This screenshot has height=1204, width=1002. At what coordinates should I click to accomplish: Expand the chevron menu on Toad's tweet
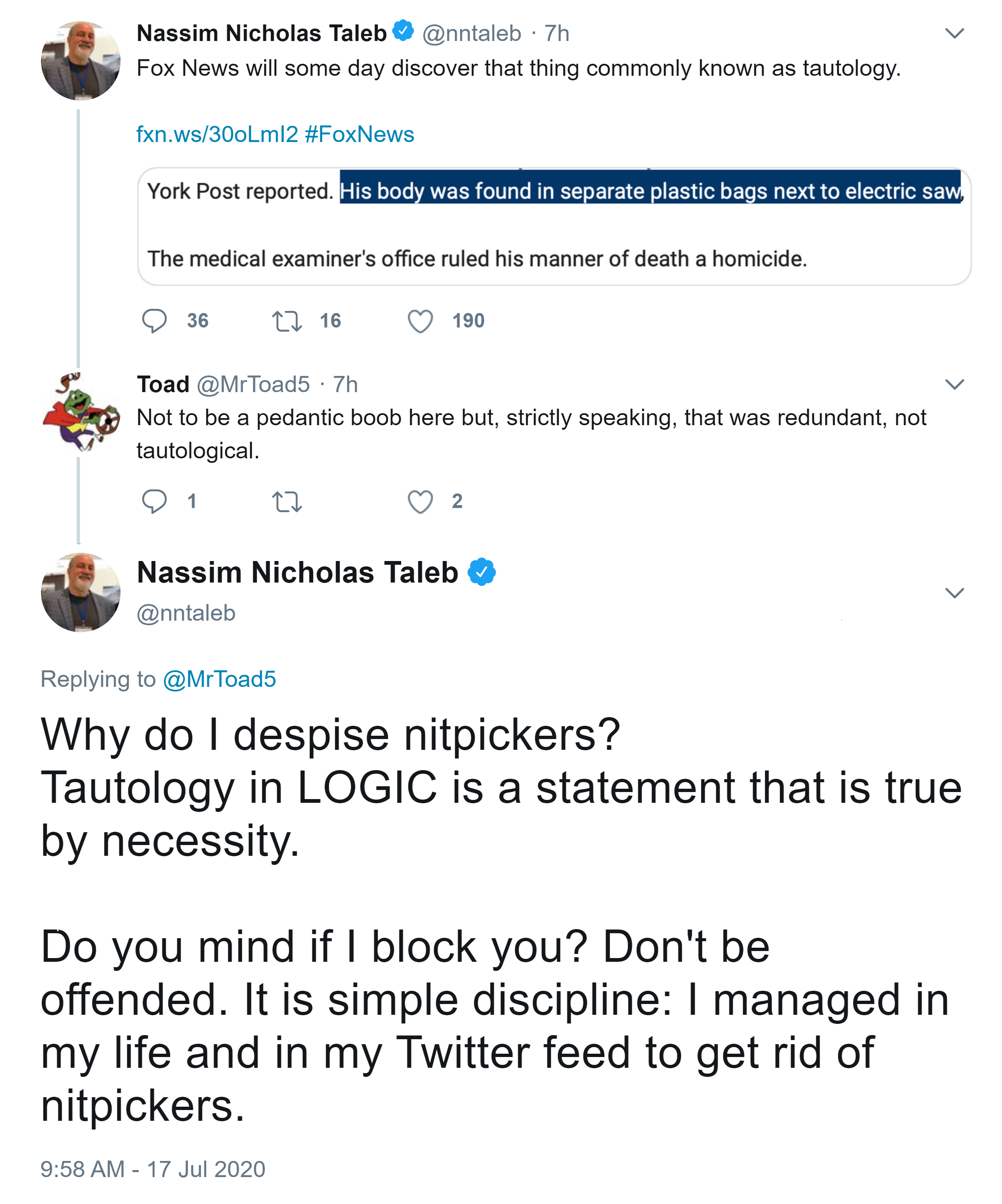click(x=954, y=384)
